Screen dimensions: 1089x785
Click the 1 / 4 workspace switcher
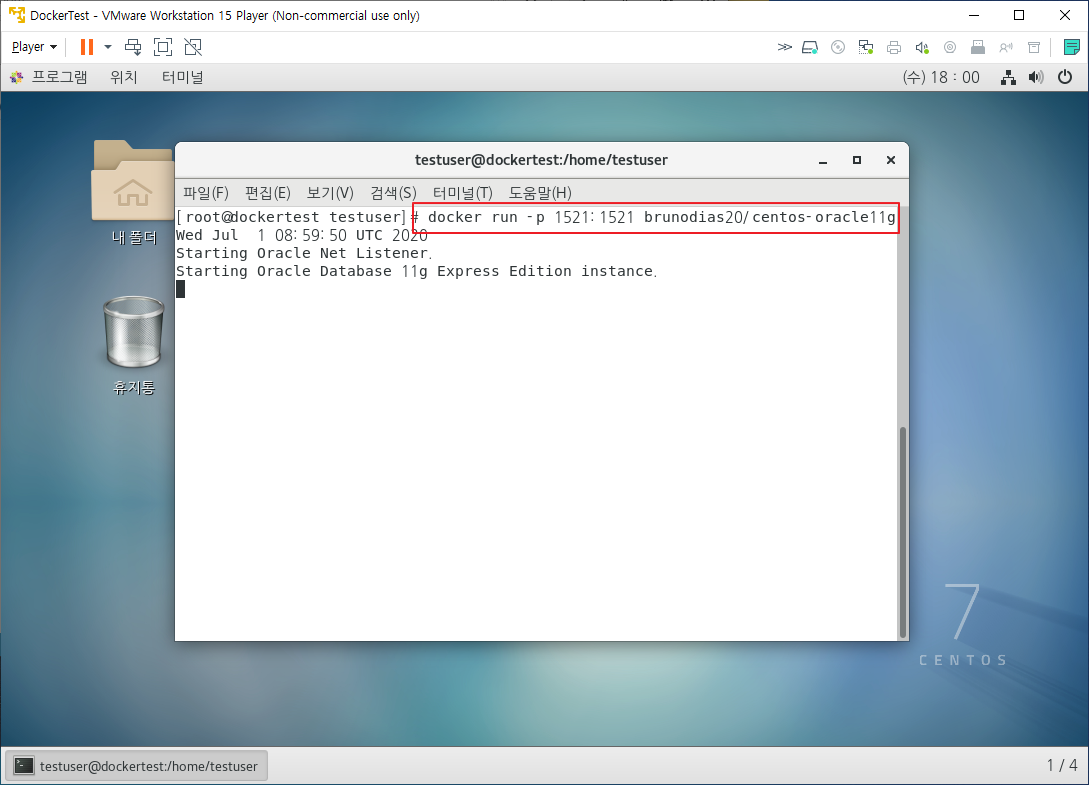coord(1062,766)
